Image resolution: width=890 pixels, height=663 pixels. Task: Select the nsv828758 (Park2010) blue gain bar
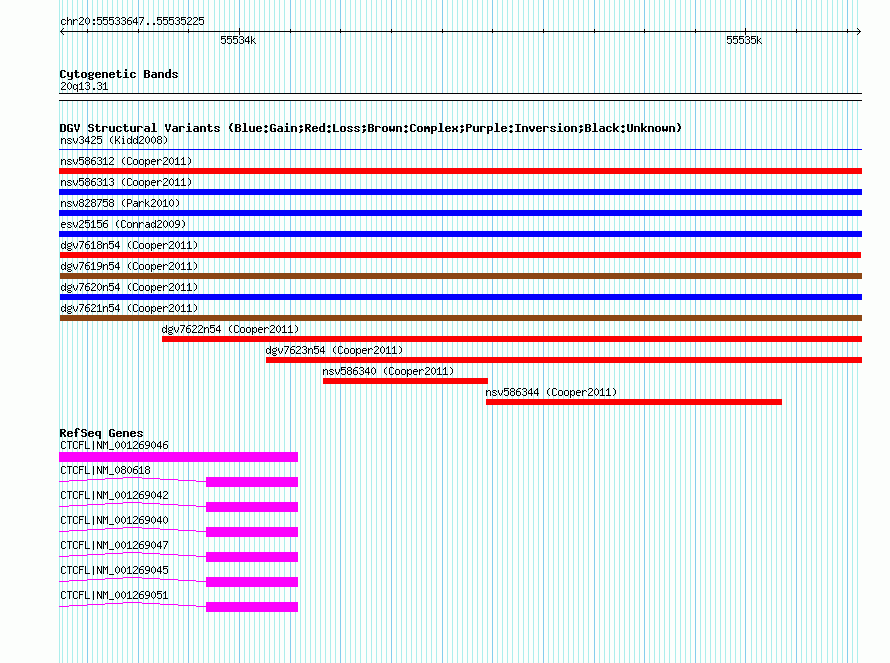(460, 213)
